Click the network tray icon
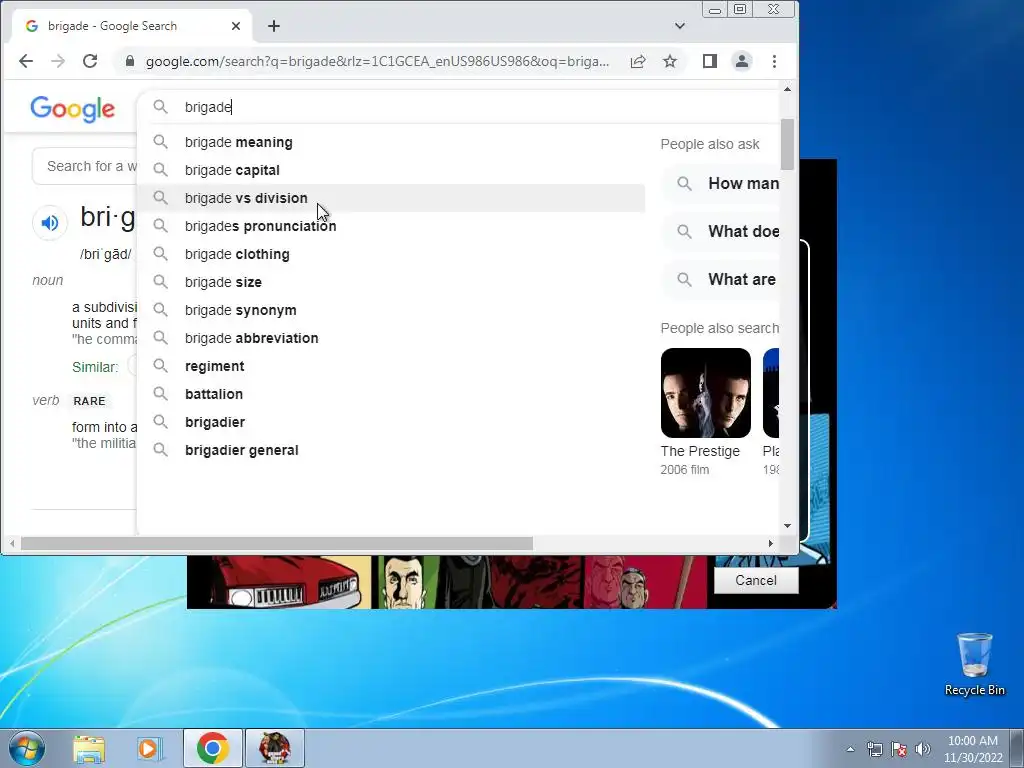Image resolution: width=1024 pixels, height=768 pixels. click(x=874, y=749)
